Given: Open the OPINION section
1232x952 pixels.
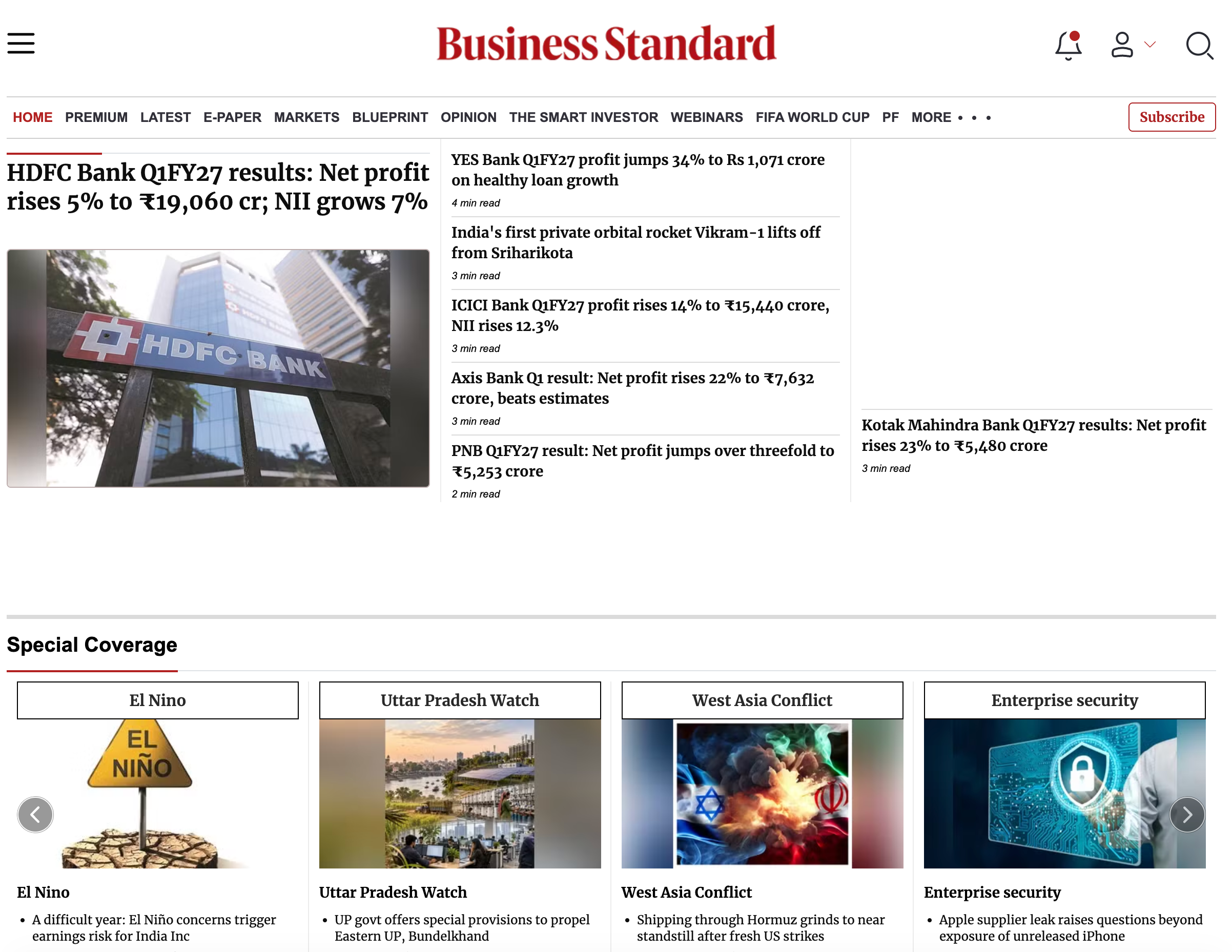Looking at the screenshot, I should (468, 117).
